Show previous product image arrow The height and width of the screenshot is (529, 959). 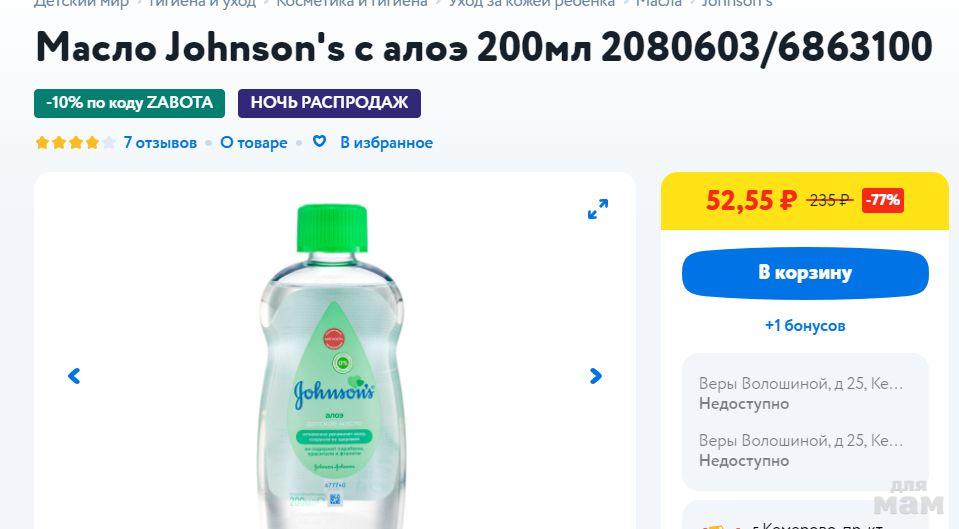pyautogui.click(x=74, y=375)
